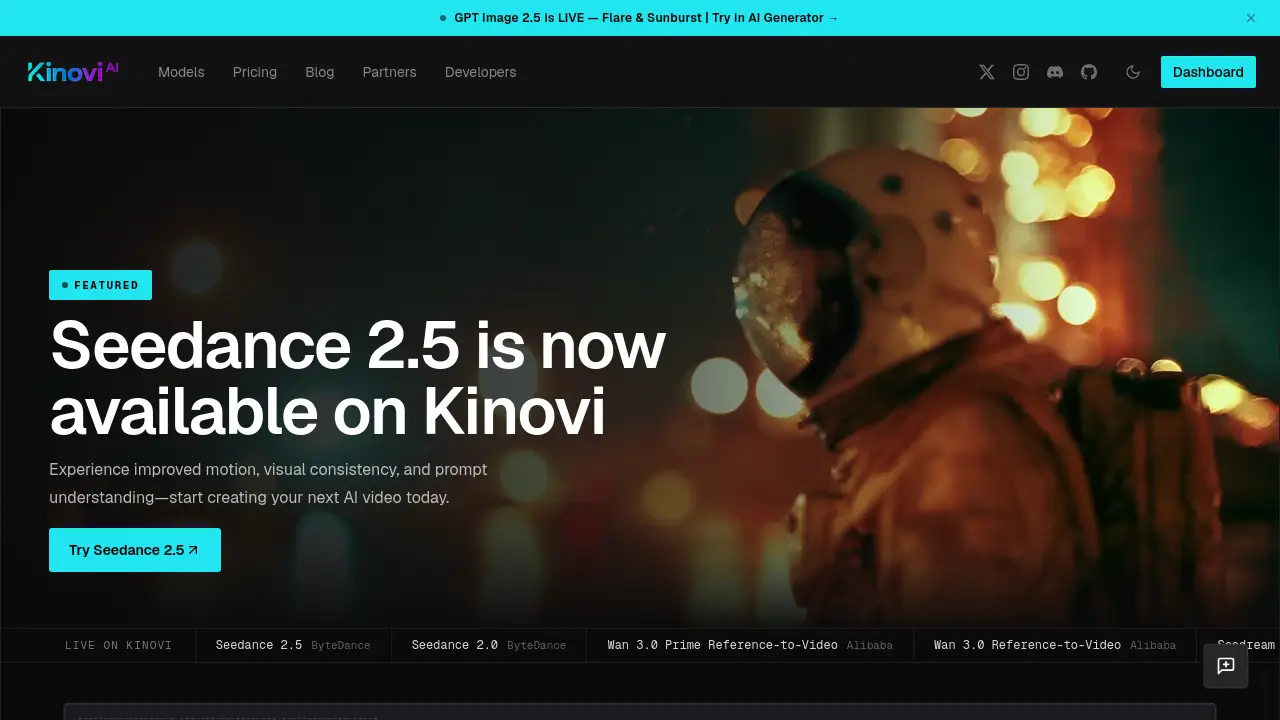
Task: Click the Try Seedance 2.5 button
Action: point(135,550)
